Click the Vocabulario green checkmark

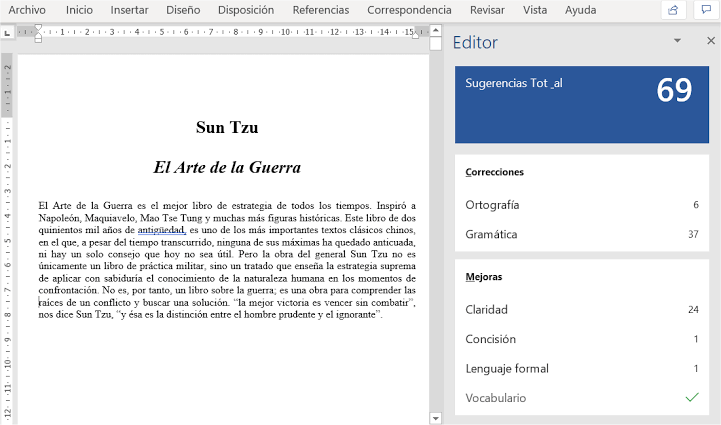(x=692, y=397)
